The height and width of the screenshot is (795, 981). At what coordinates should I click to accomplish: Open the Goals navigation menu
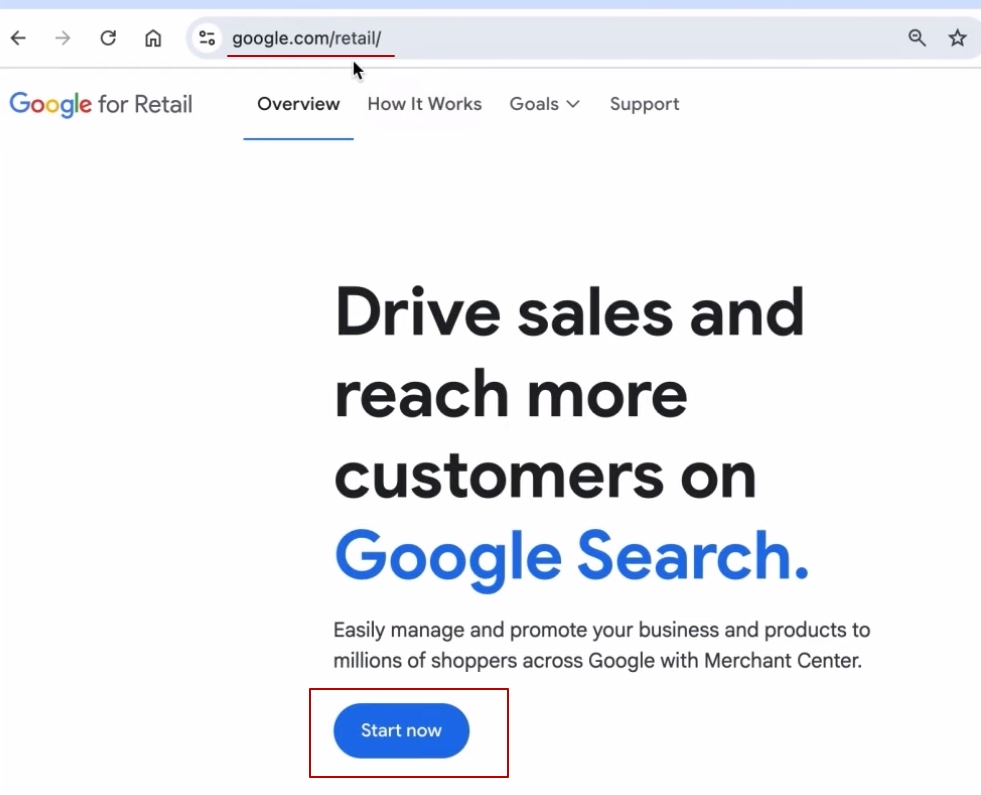coord(534,104)
